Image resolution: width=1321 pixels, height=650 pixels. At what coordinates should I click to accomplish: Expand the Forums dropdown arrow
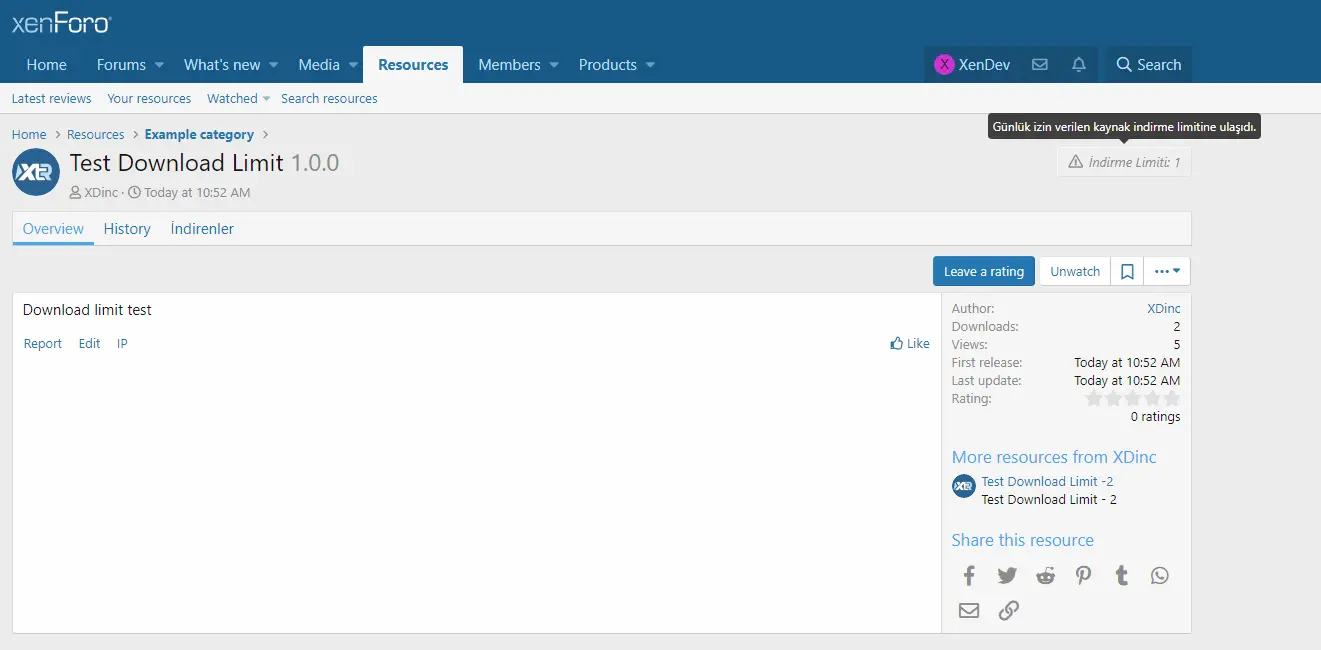pyautogui.click(x=158, y=65)
